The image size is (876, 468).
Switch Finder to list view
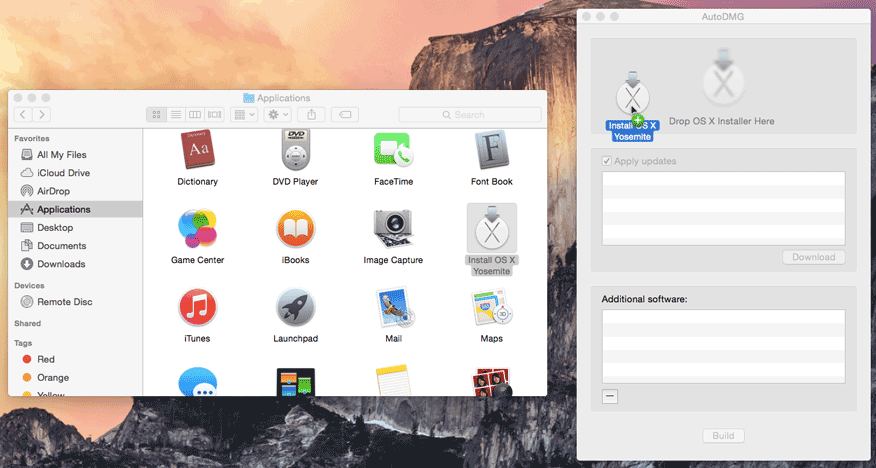coord(176,115)
